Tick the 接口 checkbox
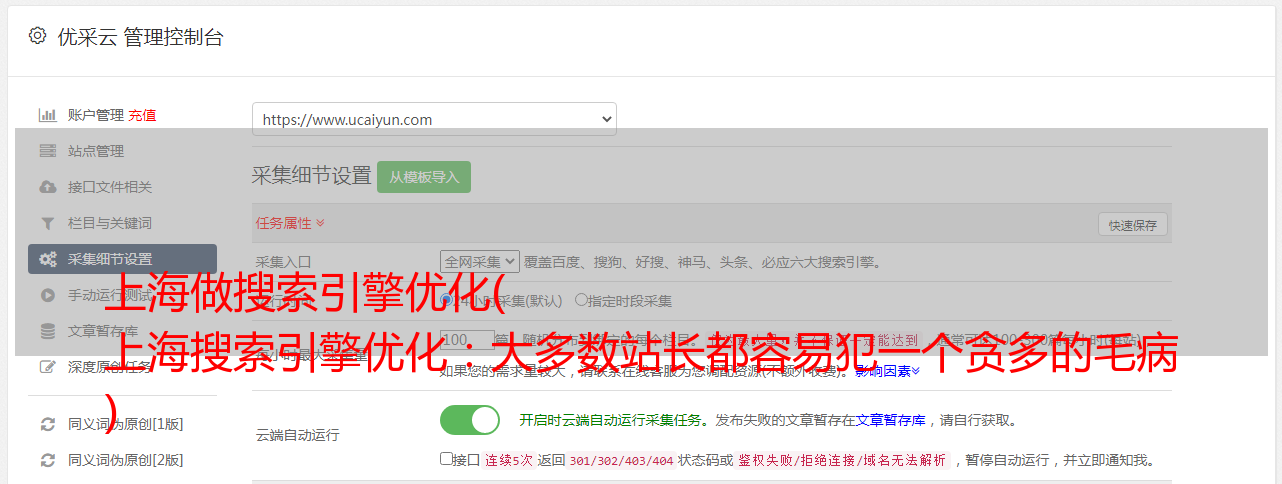Image resolution: width=1282 pixels, height=484 pixels. (x=446, y=459)
